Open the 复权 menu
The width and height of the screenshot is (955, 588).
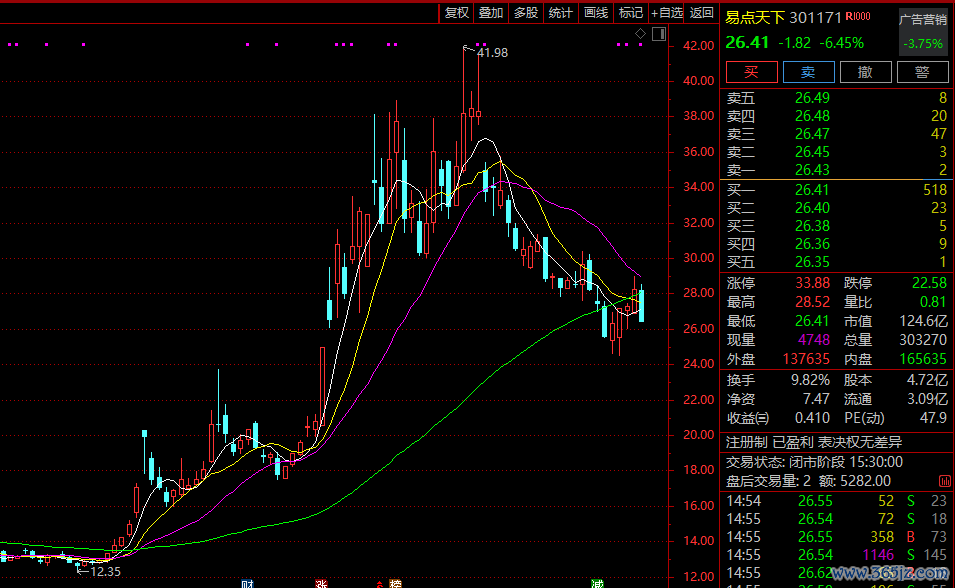click(456, 13)
